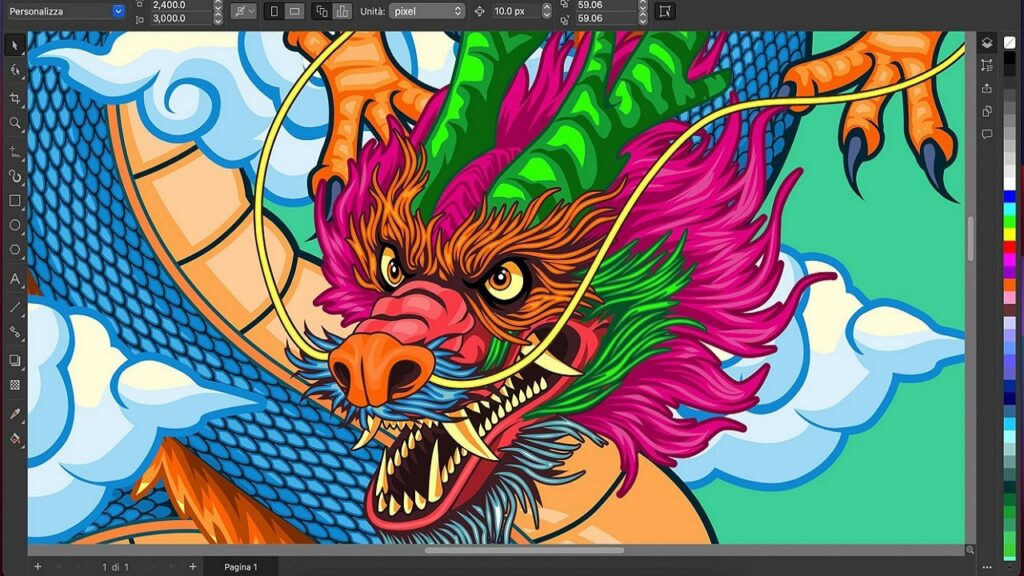
Task: Click the page navigation back arrow
Action: coord(78,565)
